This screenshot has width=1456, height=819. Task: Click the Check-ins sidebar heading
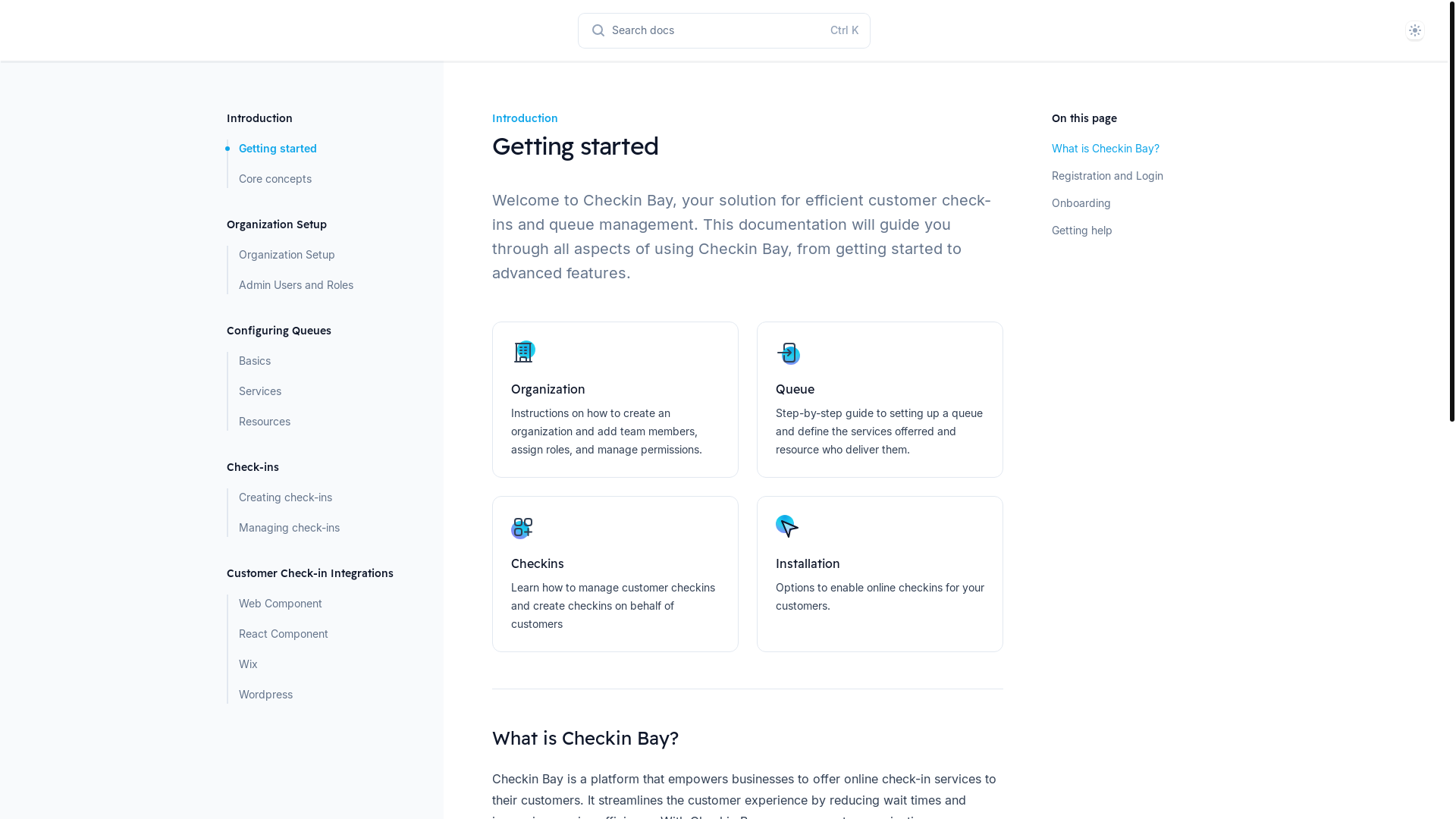tap(253, 467)
